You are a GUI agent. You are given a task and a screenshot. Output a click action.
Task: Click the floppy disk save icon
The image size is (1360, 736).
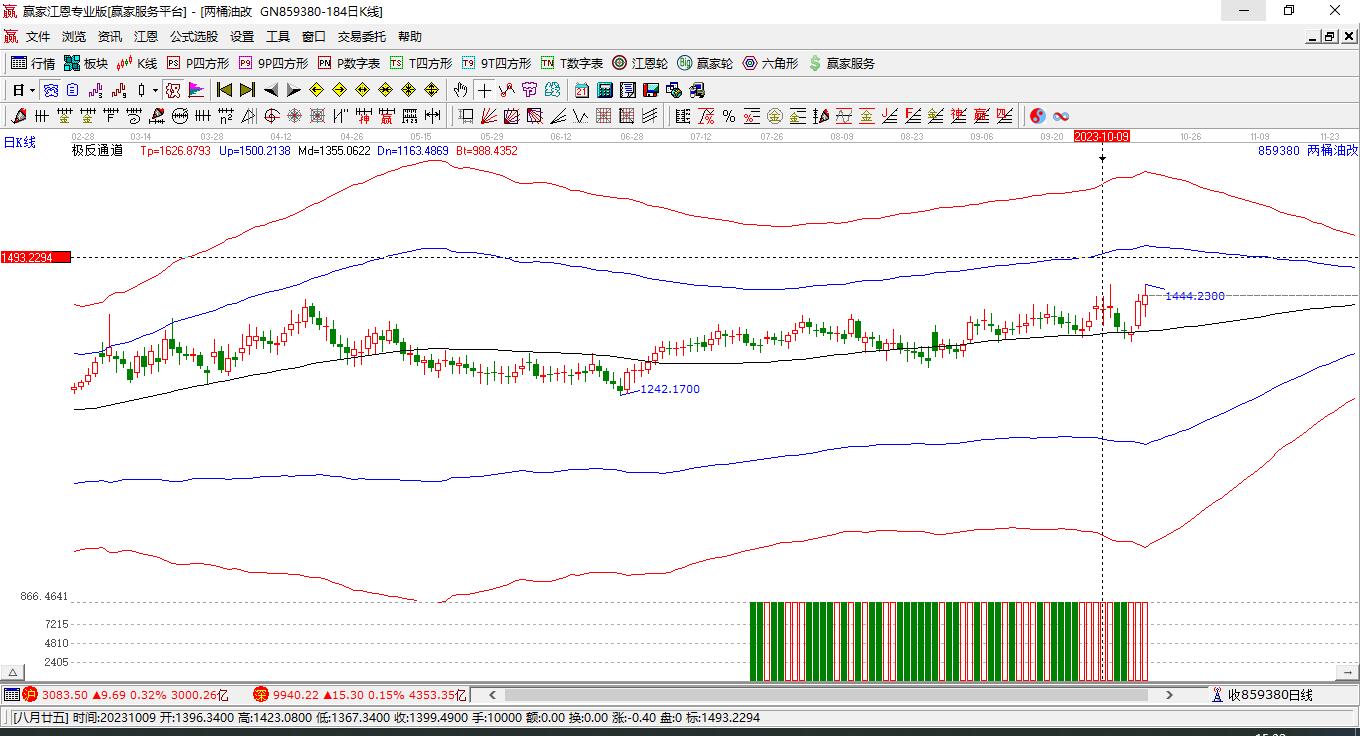651,90
